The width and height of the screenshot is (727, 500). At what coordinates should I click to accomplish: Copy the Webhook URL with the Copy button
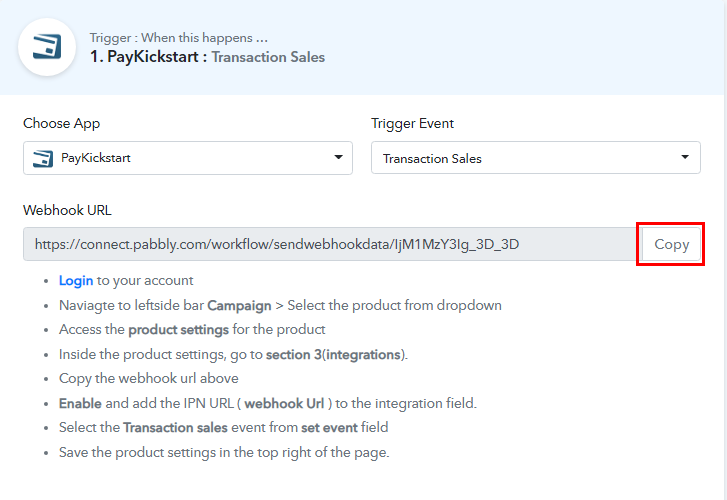pos(671,244)
